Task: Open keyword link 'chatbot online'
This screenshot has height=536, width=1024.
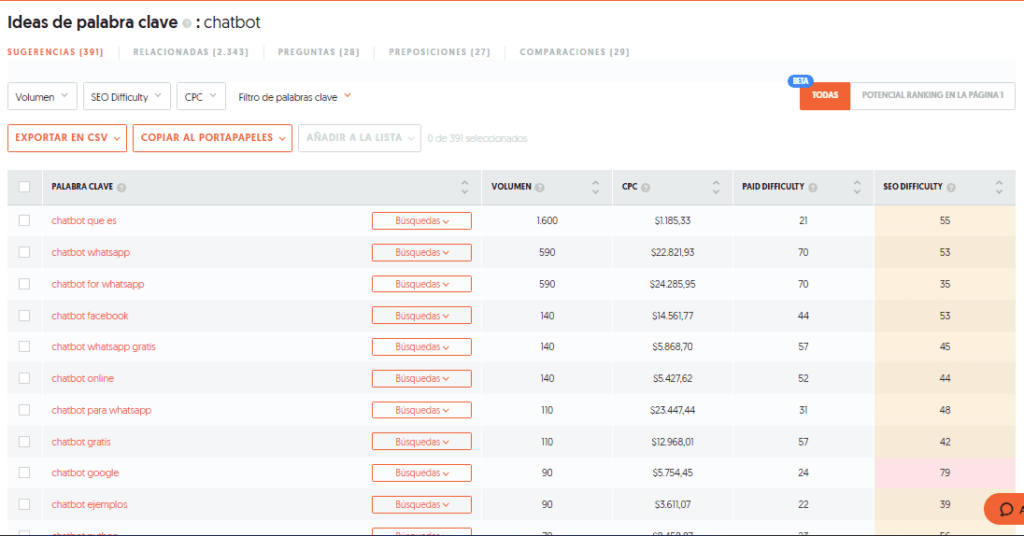Action: click(82, 378)
